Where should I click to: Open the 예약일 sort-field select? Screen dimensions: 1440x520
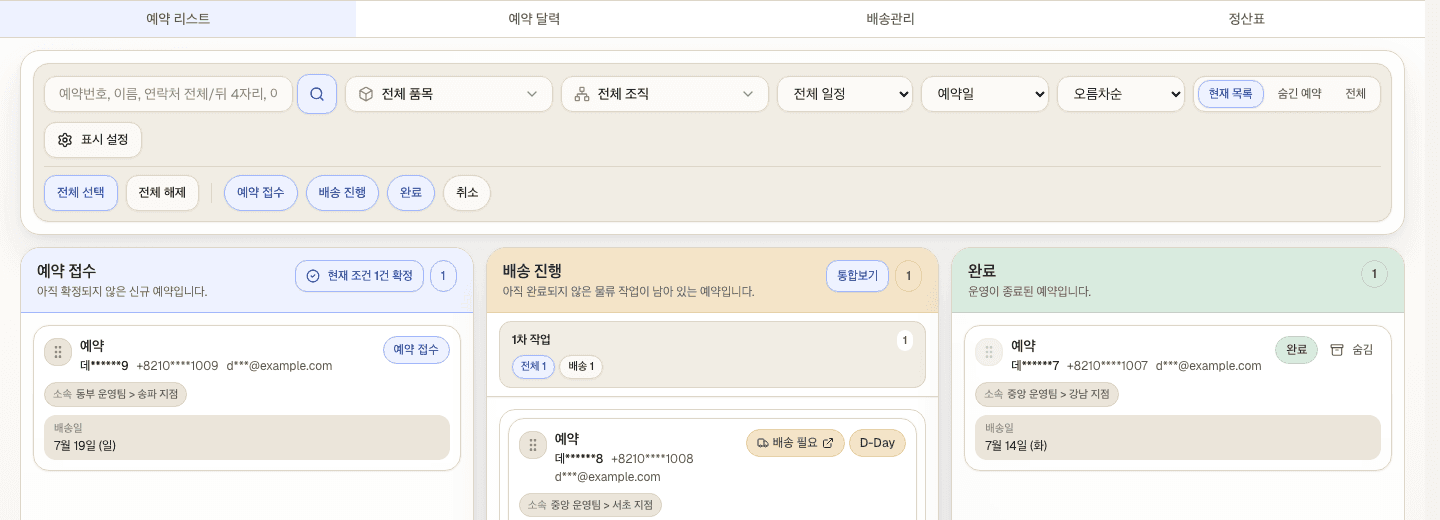click(x=985, y=94)
